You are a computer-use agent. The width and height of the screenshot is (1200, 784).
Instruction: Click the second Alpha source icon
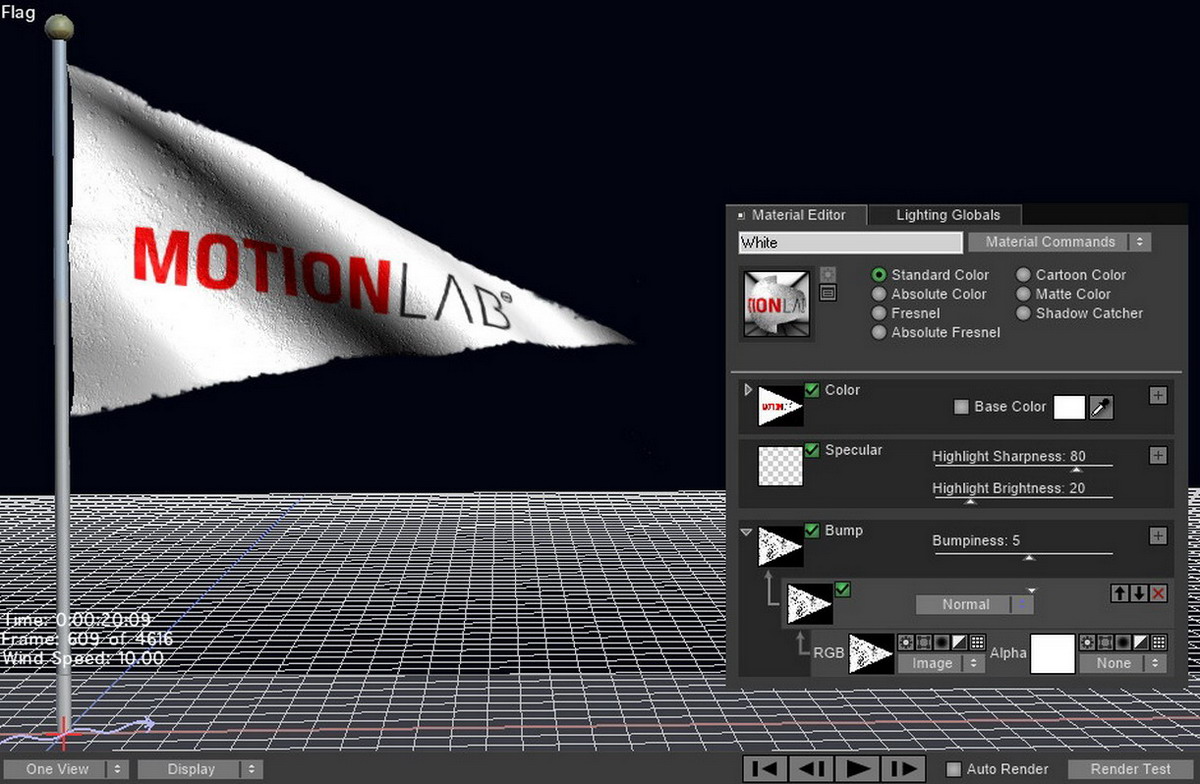pyautogui.click(x=1105, y=642)
